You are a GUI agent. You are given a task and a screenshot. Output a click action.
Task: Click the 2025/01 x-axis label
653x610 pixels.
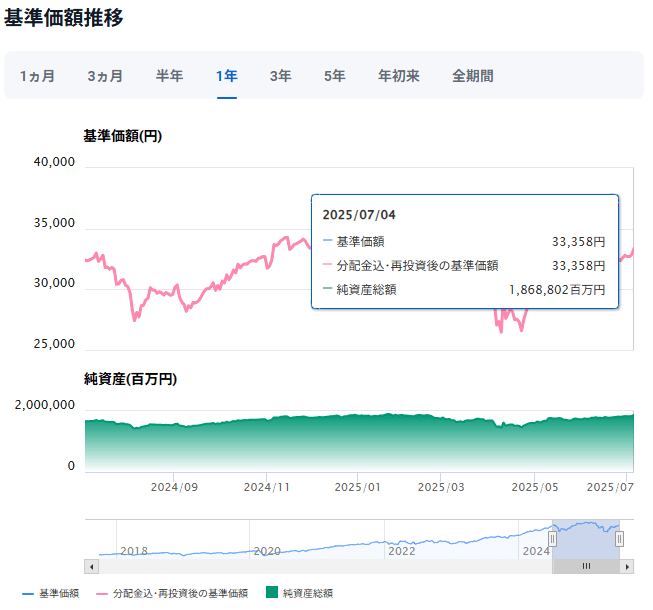(357, 487)
